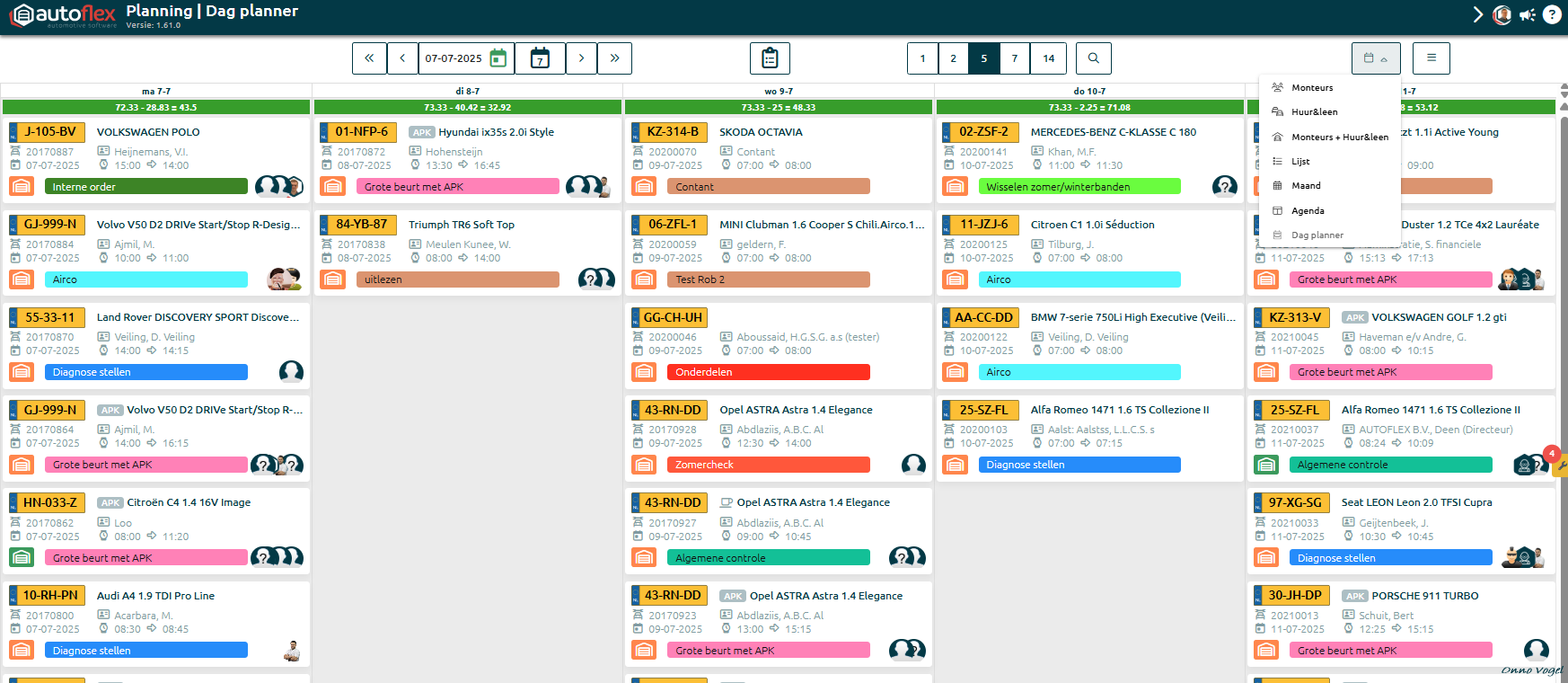Collapse the planner view type dropdown
Viewport: 1568px width, 683px height.
click(x=1376, y=58)
